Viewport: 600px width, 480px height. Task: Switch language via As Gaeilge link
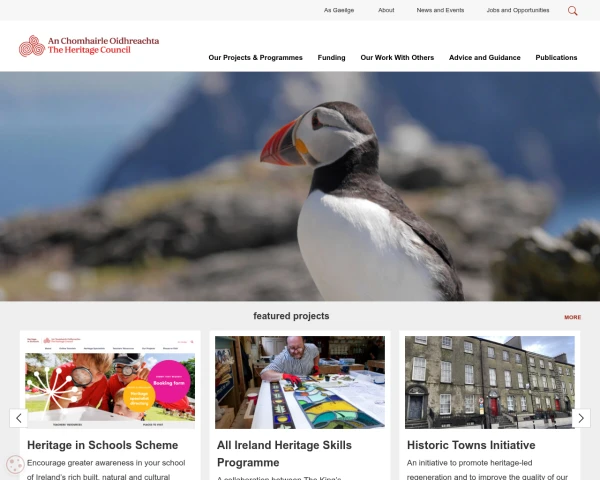tap(339, 10)
